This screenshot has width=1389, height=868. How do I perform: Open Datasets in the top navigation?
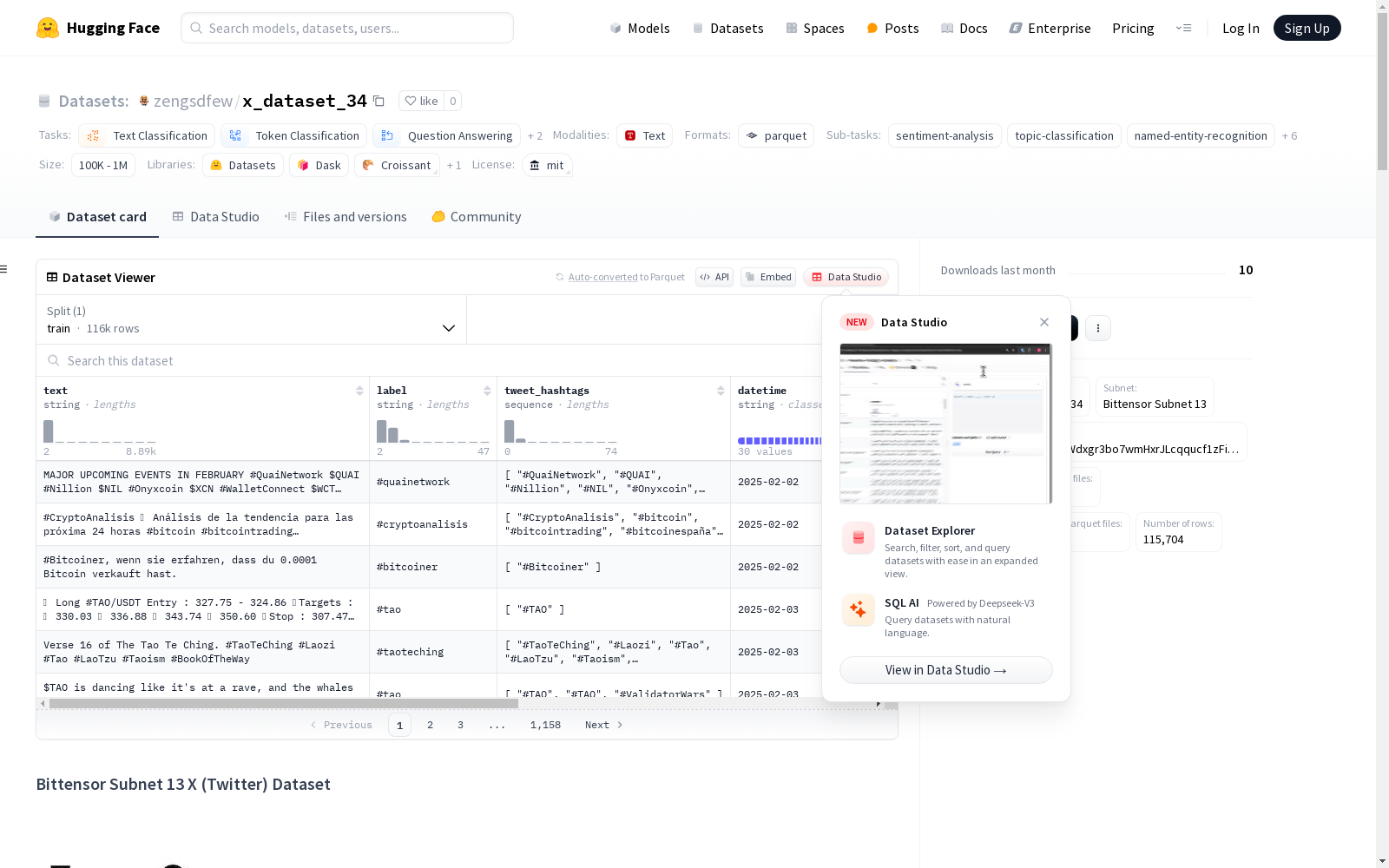click(x=727, y=28)
